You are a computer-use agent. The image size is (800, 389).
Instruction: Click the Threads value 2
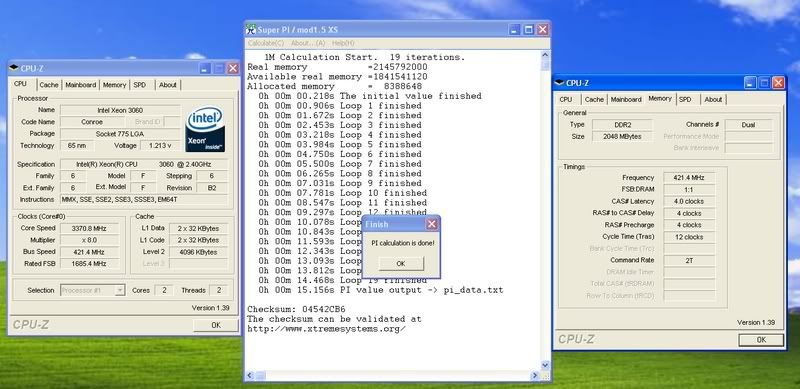click(x=218, y=290)
